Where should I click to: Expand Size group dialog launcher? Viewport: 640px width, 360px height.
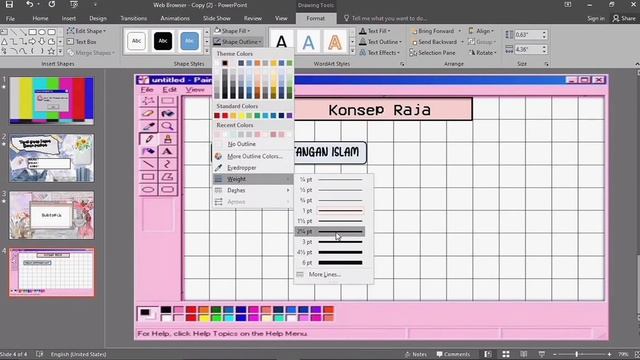click(546, 64)
